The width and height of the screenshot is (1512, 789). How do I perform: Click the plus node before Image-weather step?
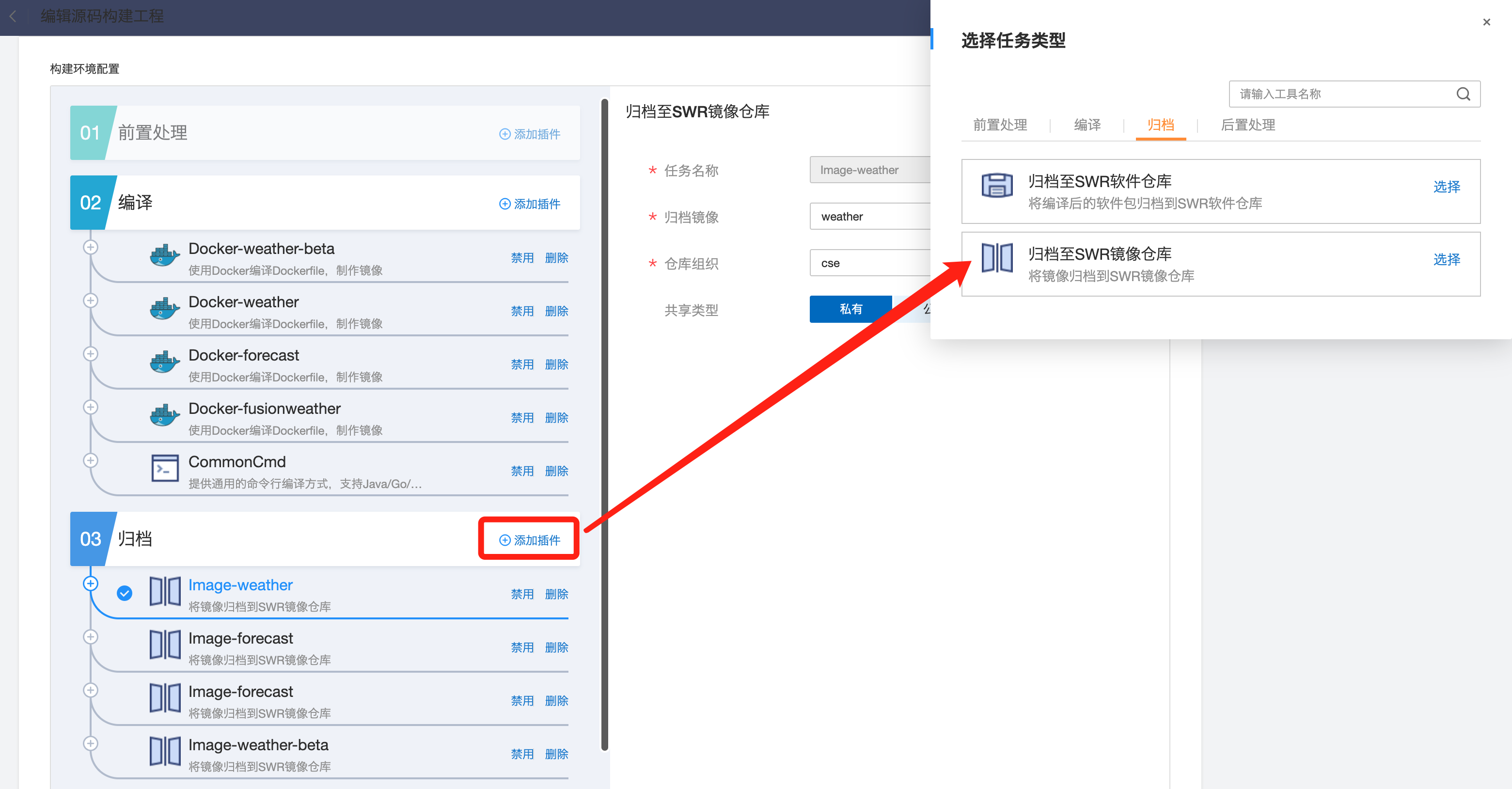[90, 583]
